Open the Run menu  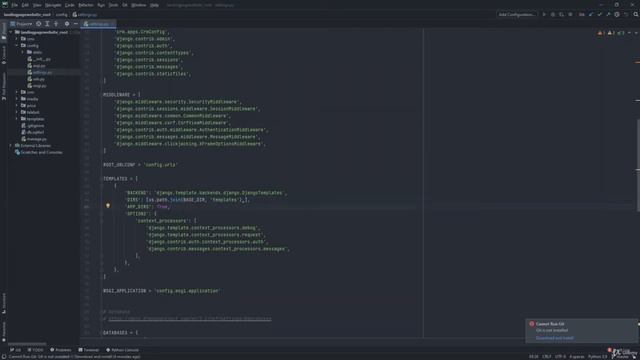pos(101,5)
